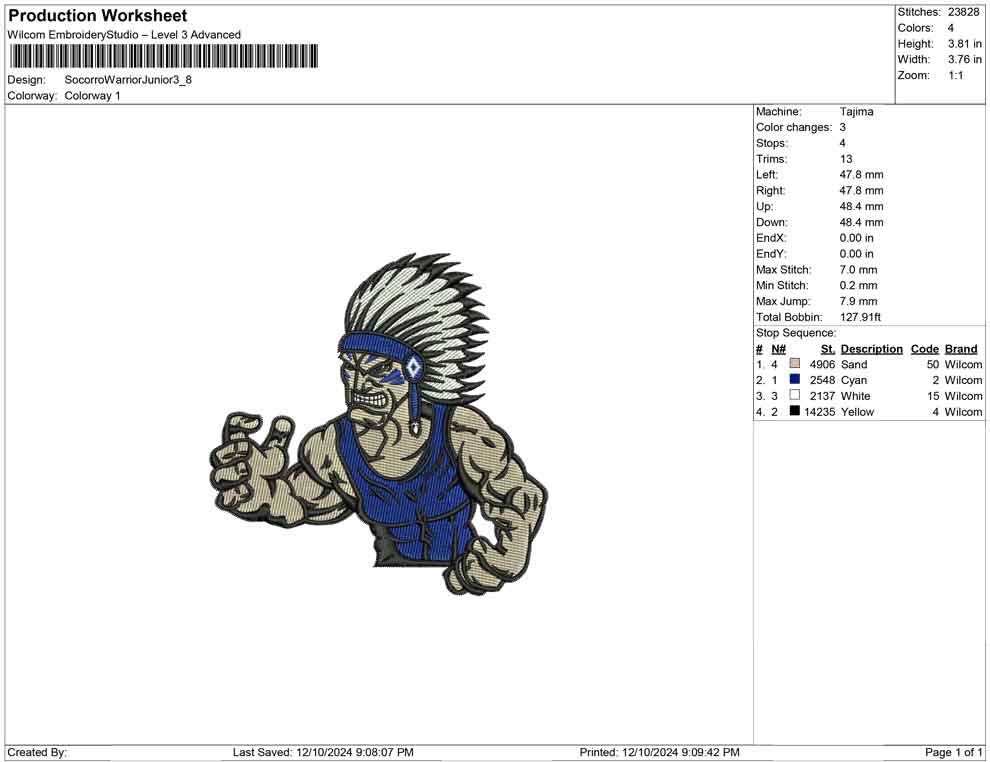The width and height of the screenshot is (990, 762).
Task: Click the St. column header
Action: pos(827,349)
